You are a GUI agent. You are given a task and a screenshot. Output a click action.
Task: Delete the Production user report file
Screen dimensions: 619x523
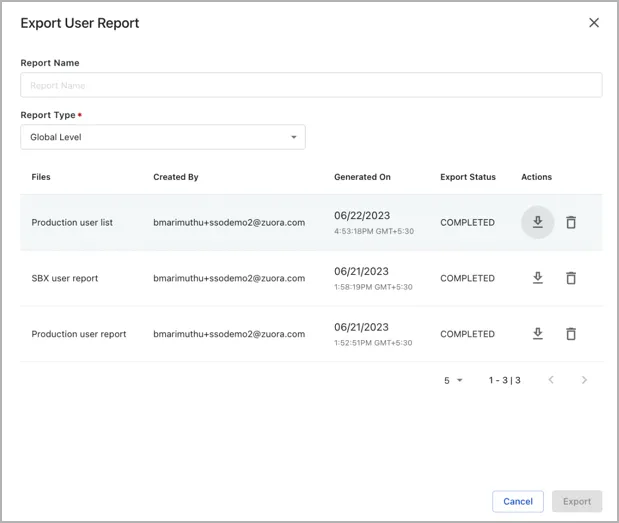point(571,334)
